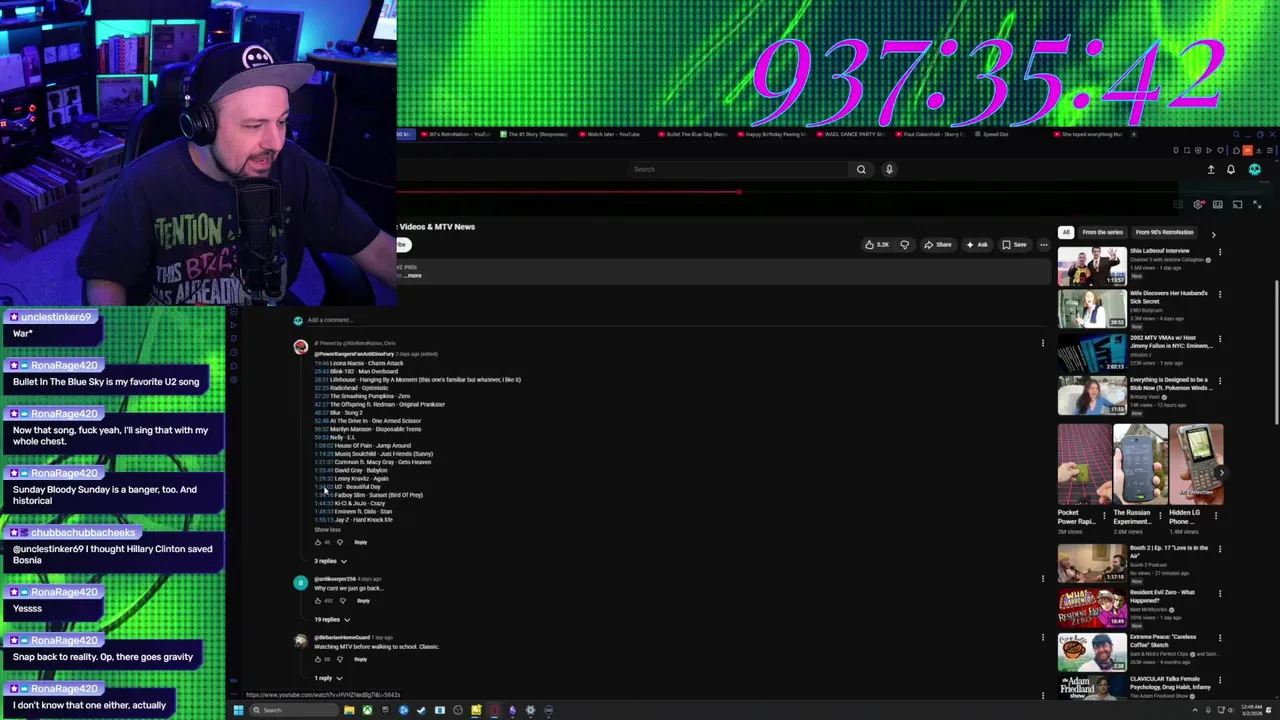Open player settings gear icon
1280x720 pixels.
point(1198,204)
